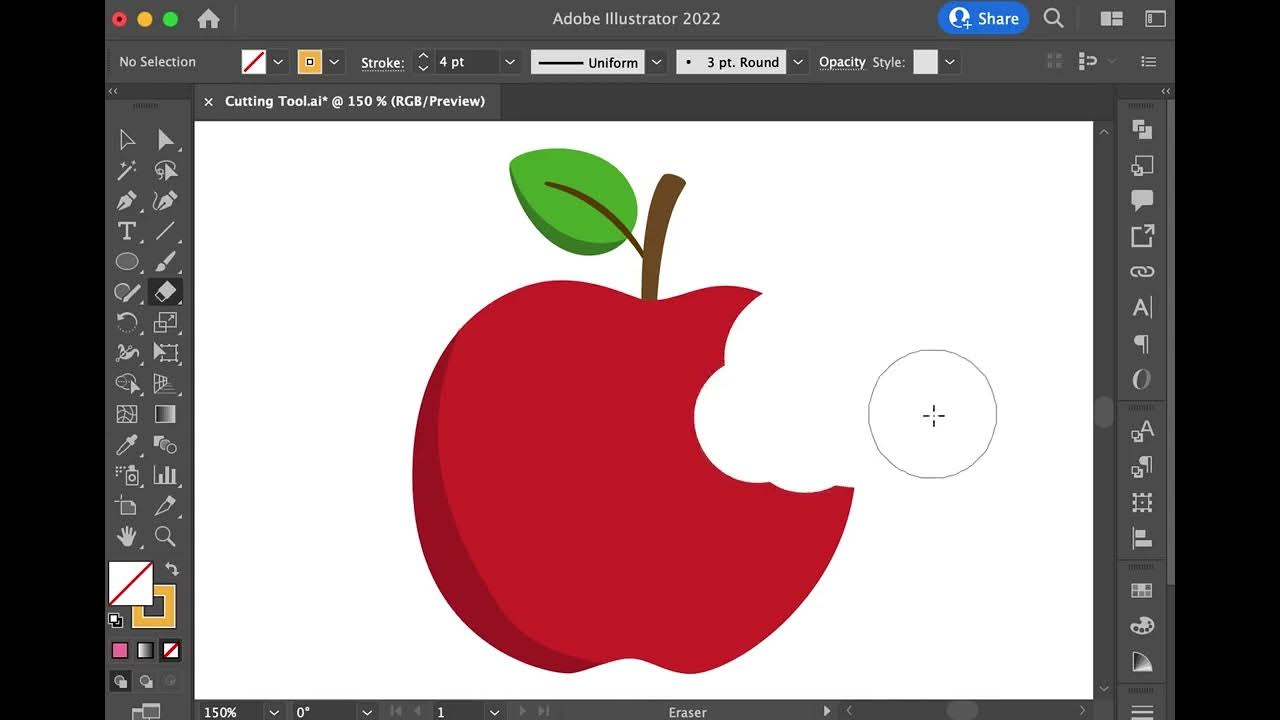Pick the Magic Wand tool
This screenshot has height=720, width=1280.
[127, 170]
